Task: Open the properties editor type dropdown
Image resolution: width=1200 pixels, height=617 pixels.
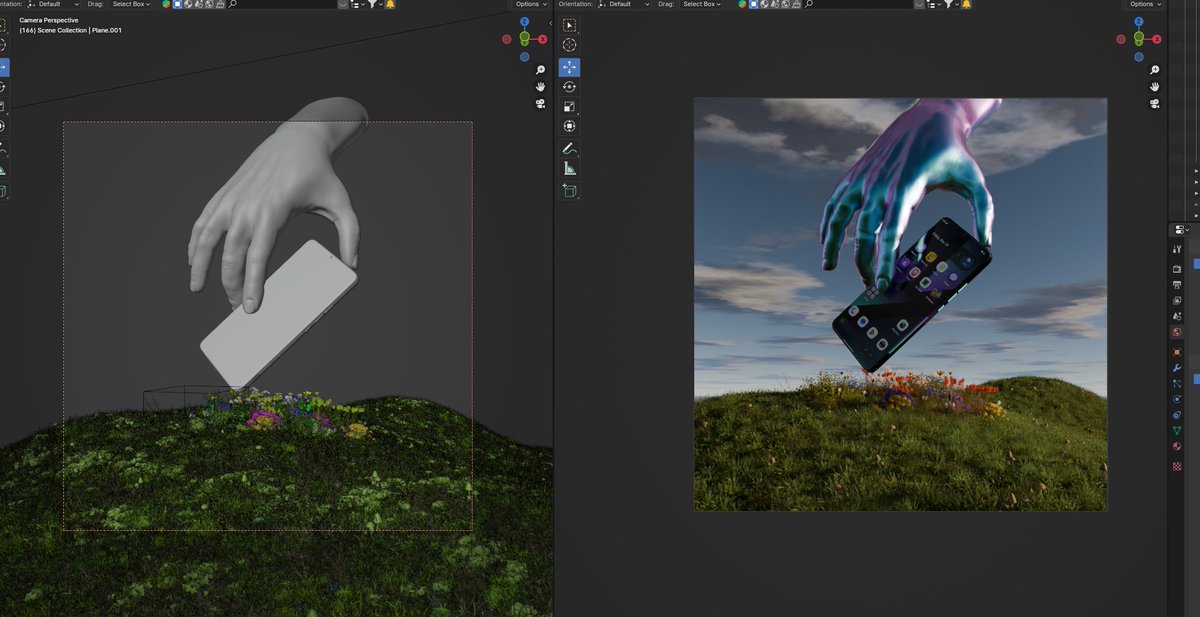Action: [1181, 229]
